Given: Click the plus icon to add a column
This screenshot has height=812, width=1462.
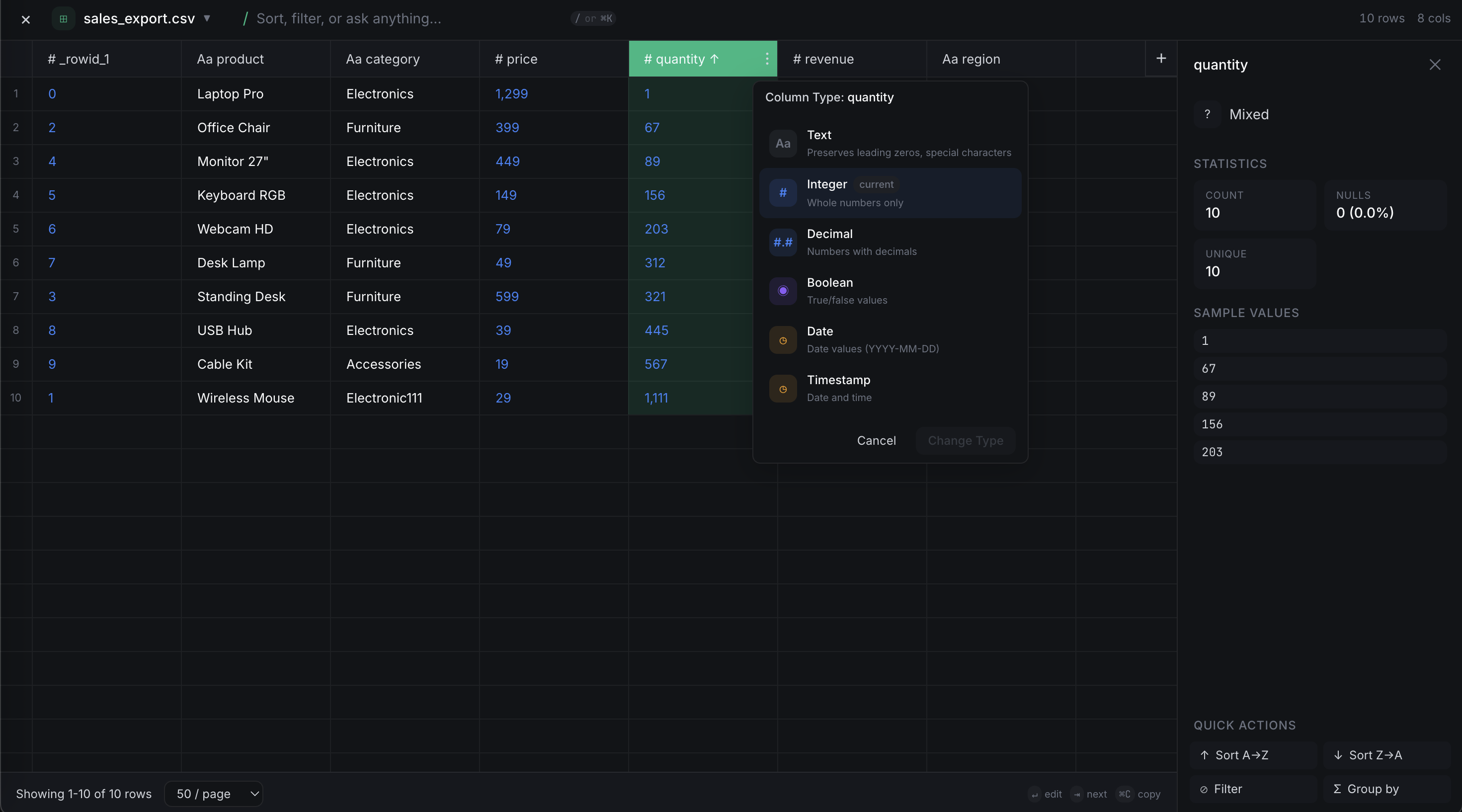Looking at the screenshot, I should point(1161,59).
